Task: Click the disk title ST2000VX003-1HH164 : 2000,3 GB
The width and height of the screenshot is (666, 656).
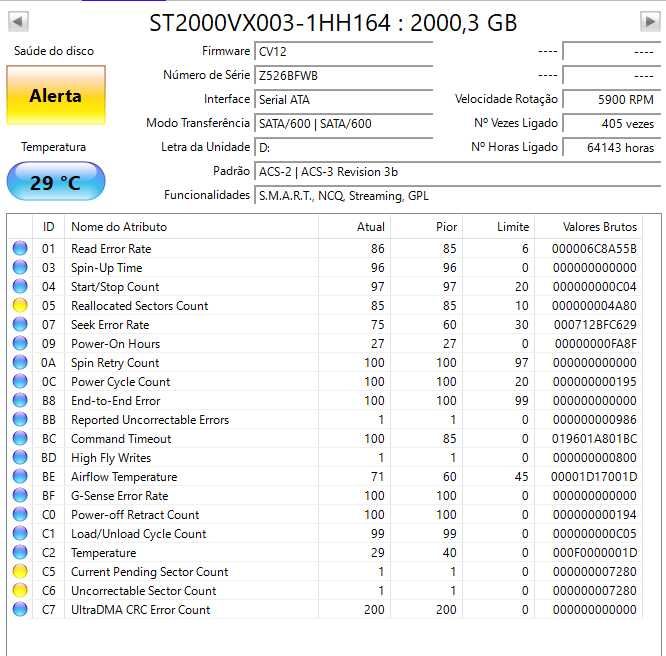Action: tap(333, 23)
